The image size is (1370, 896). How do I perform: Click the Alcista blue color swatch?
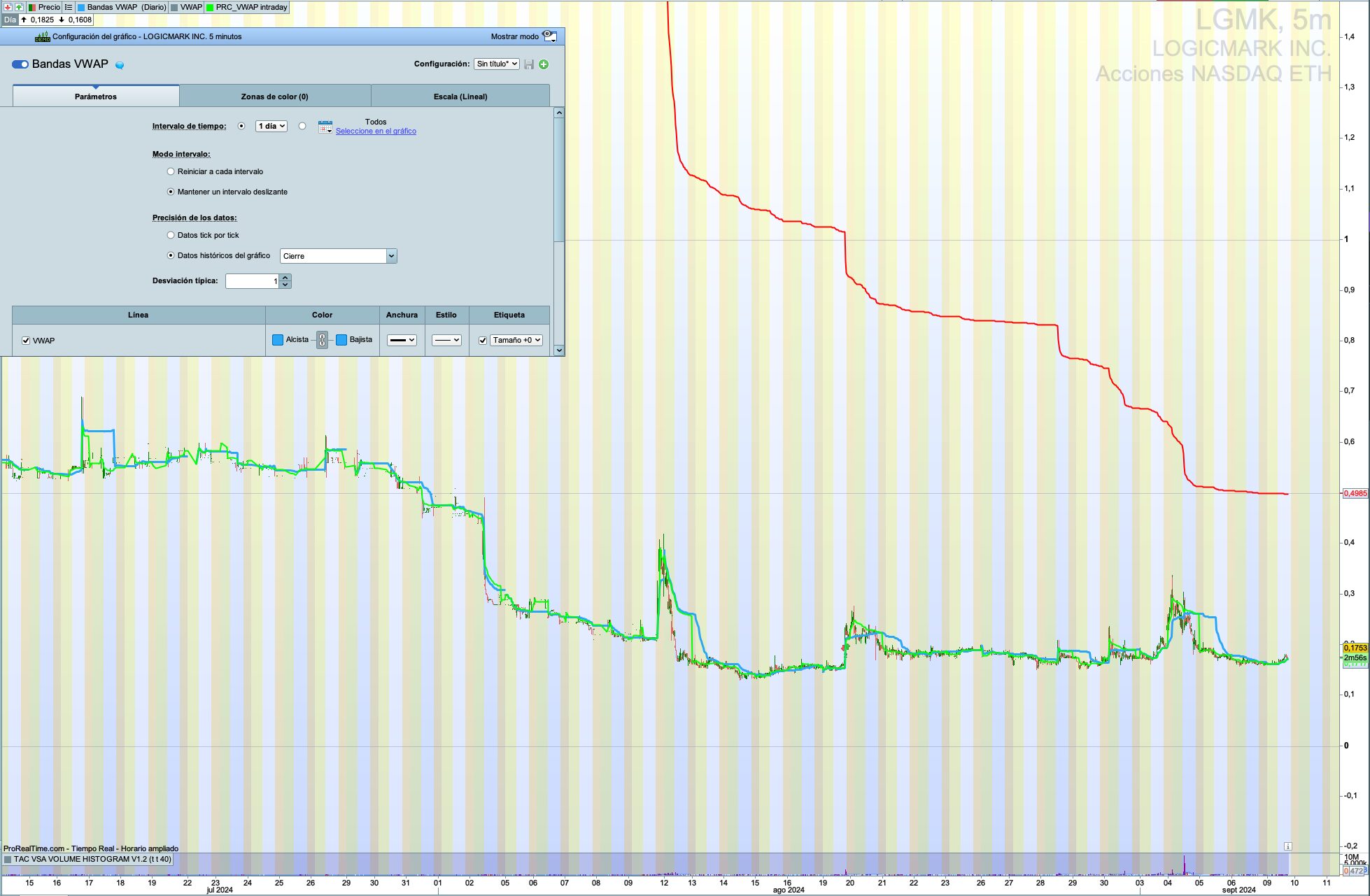[x=278, y=340]
